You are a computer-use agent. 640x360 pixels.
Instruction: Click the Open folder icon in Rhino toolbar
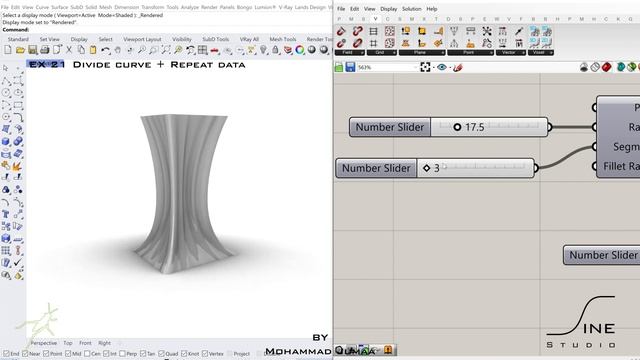point(20,50)
